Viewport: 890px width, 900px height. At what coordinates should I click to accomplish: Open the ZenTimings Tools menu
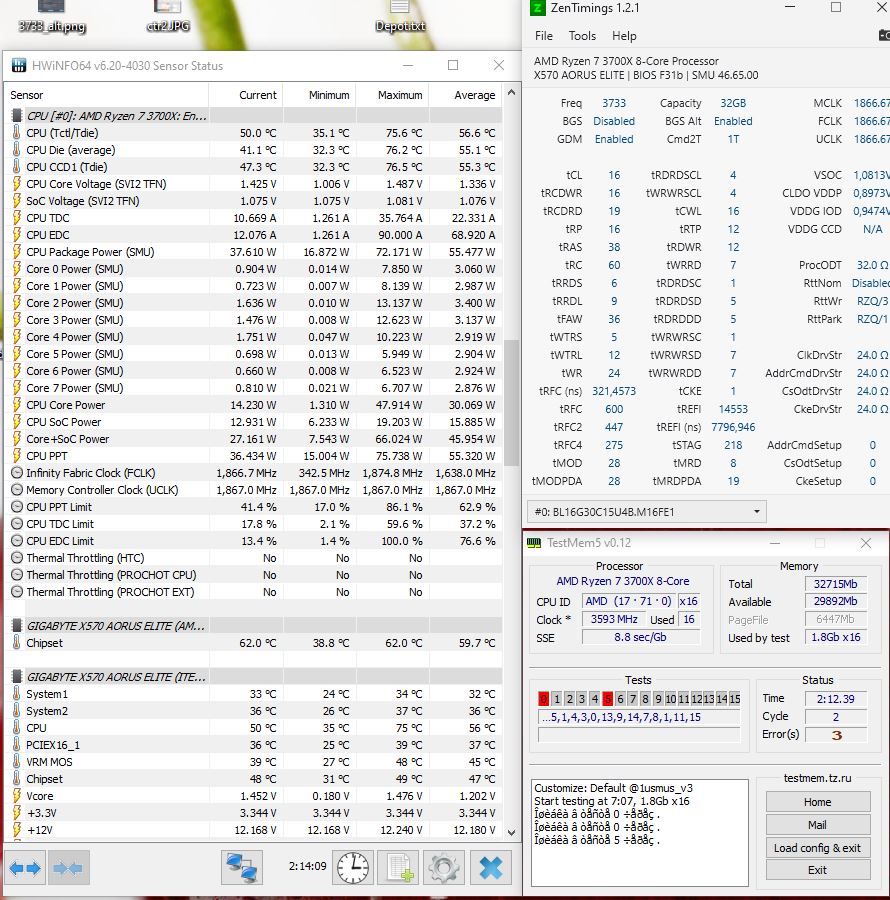click(x=582, y=36)
